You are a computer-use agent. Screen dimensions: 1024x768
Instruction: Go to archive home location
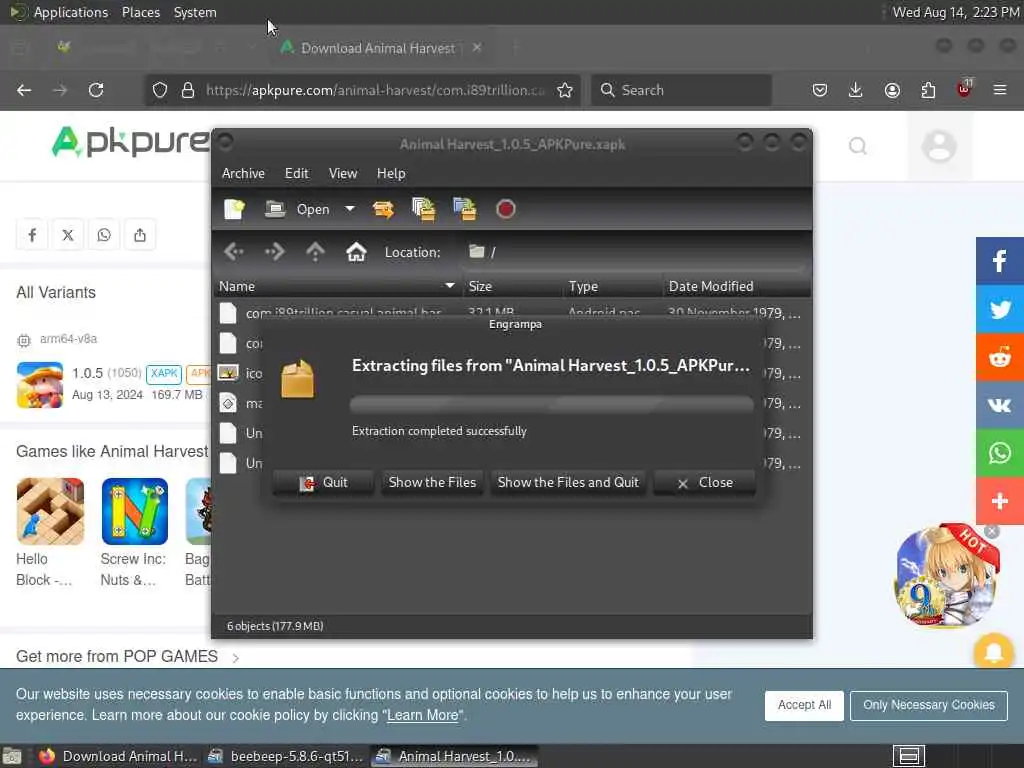[x=356, y=251]
